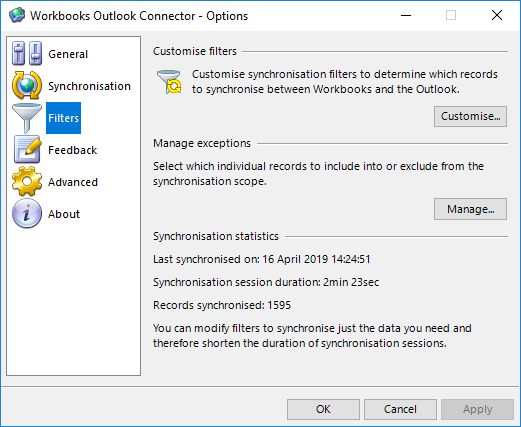Click the Advanced gear icon
The width and height of the screenshot is (521, 427).
(x=27, y=181)
